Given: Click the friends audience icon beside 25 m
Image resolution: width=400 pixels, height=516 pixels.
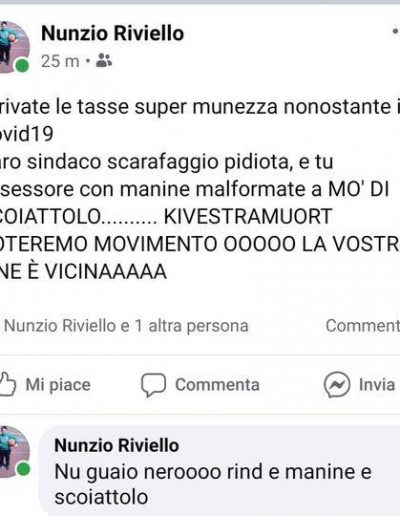Looking at the screenshot, I should [104, 60].
